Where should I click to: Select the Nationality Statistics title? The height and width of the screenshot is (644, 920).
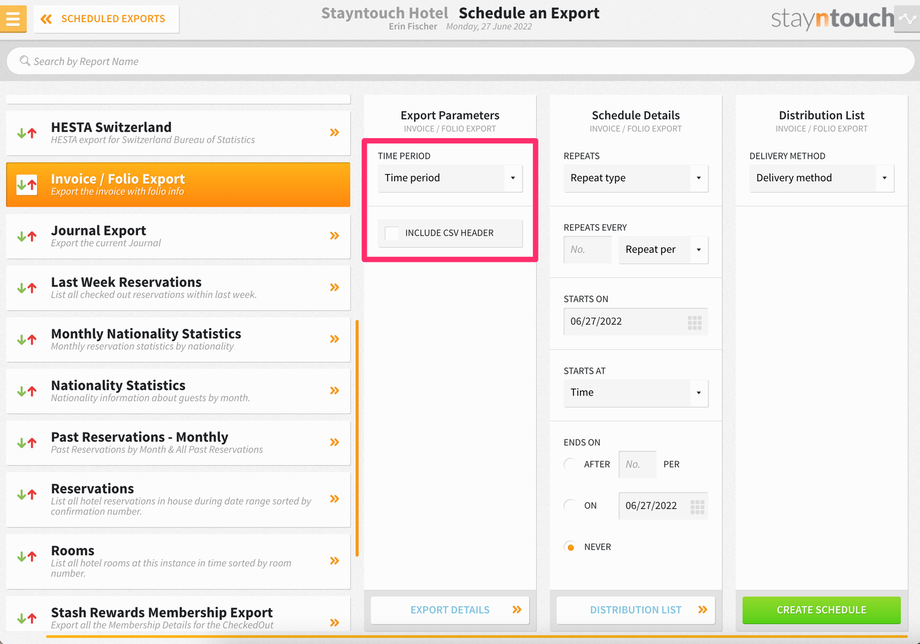(x=118, y=385)
